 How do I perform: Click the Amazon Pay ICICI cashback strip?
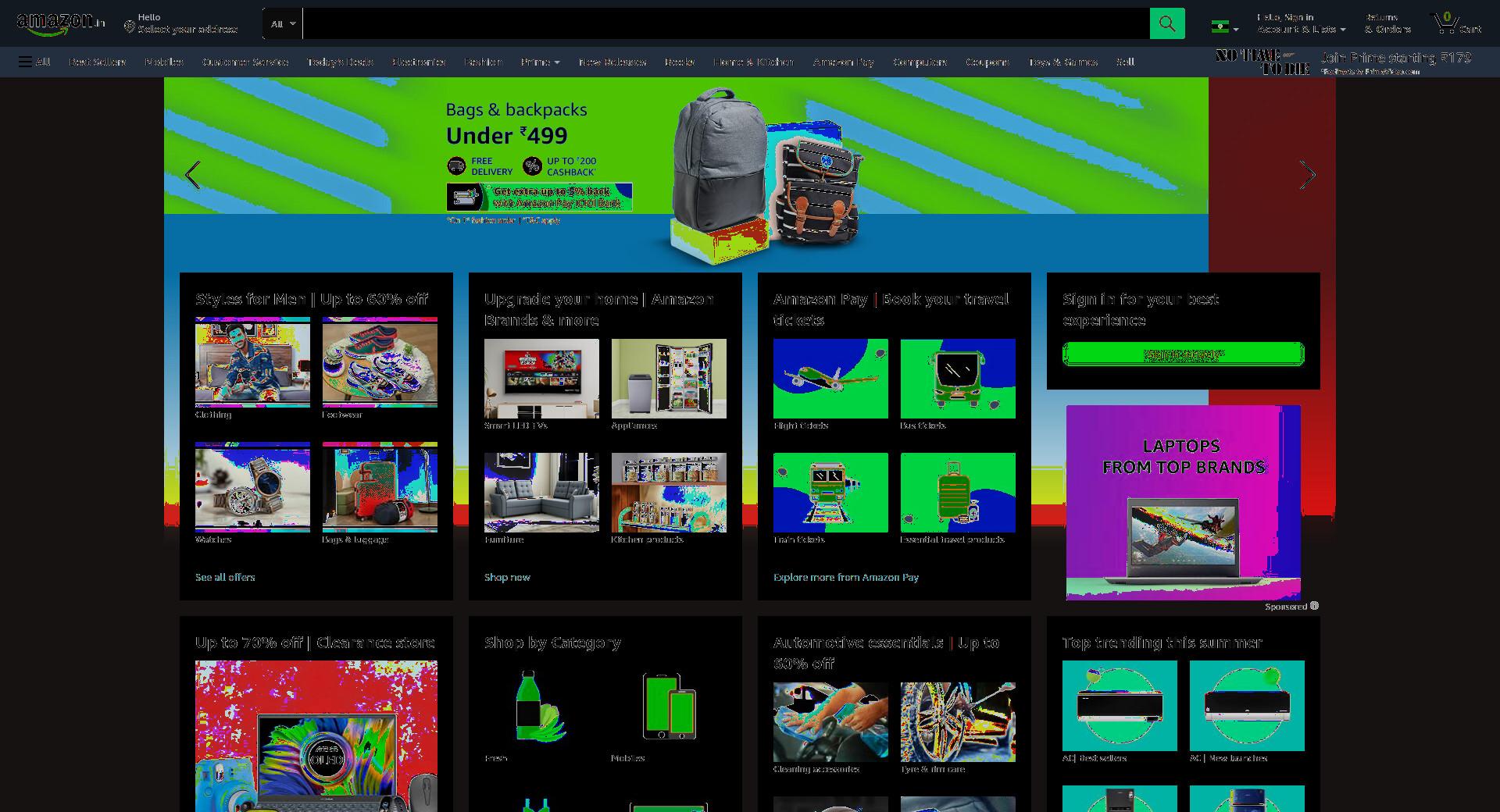(x=539, y=197)
